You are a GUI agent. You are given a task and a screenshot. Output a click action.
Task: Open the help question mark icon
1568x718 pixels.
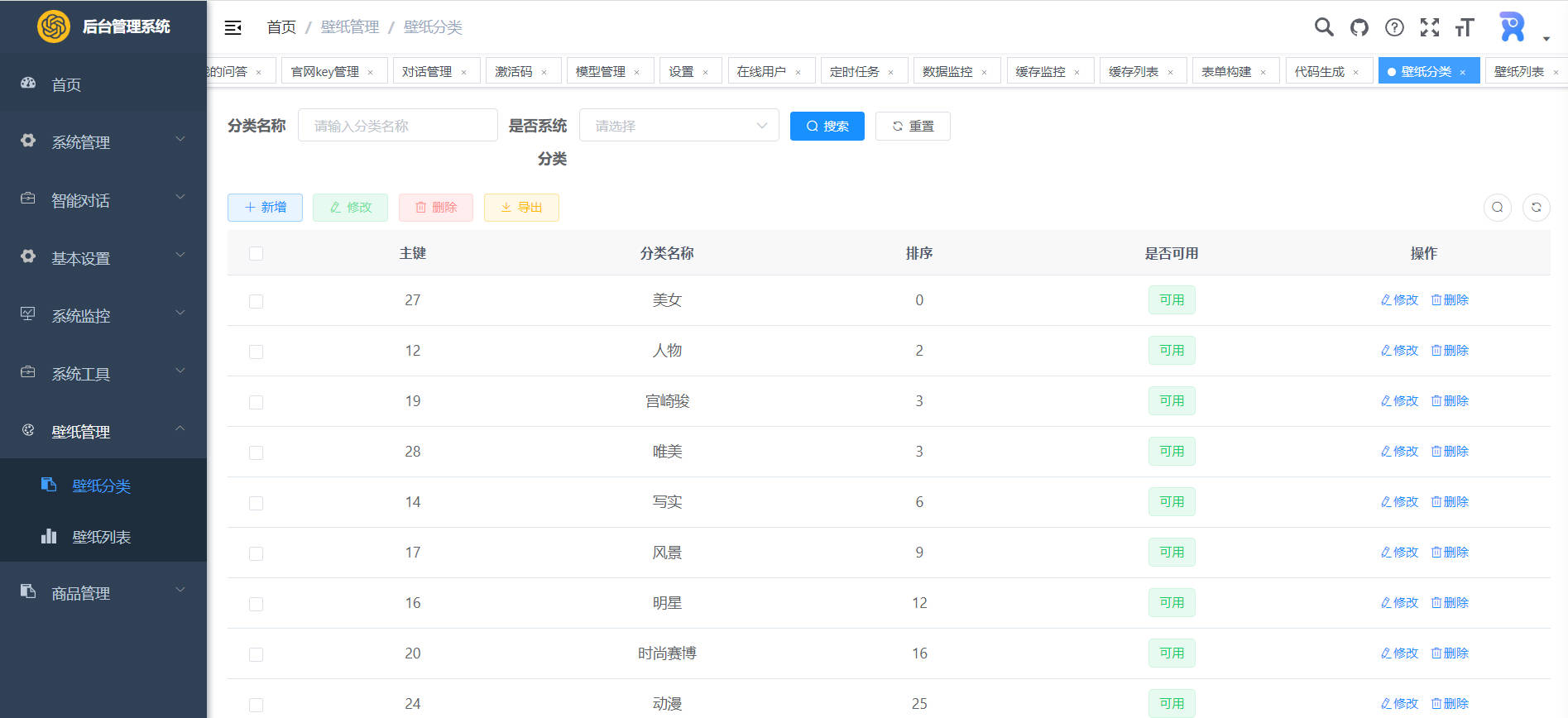[1394, 27]
